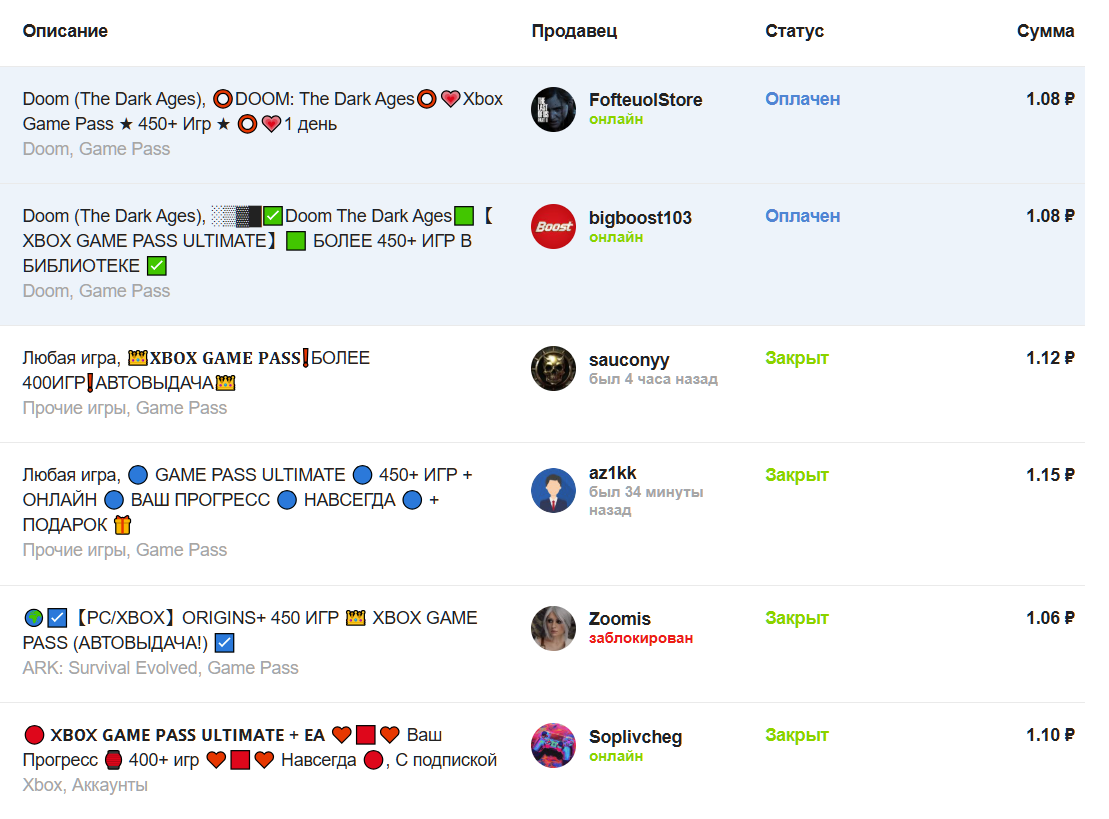
Task: Open sauconyy skull avatar
Action: pyautogui.click(x=553, y=368)
